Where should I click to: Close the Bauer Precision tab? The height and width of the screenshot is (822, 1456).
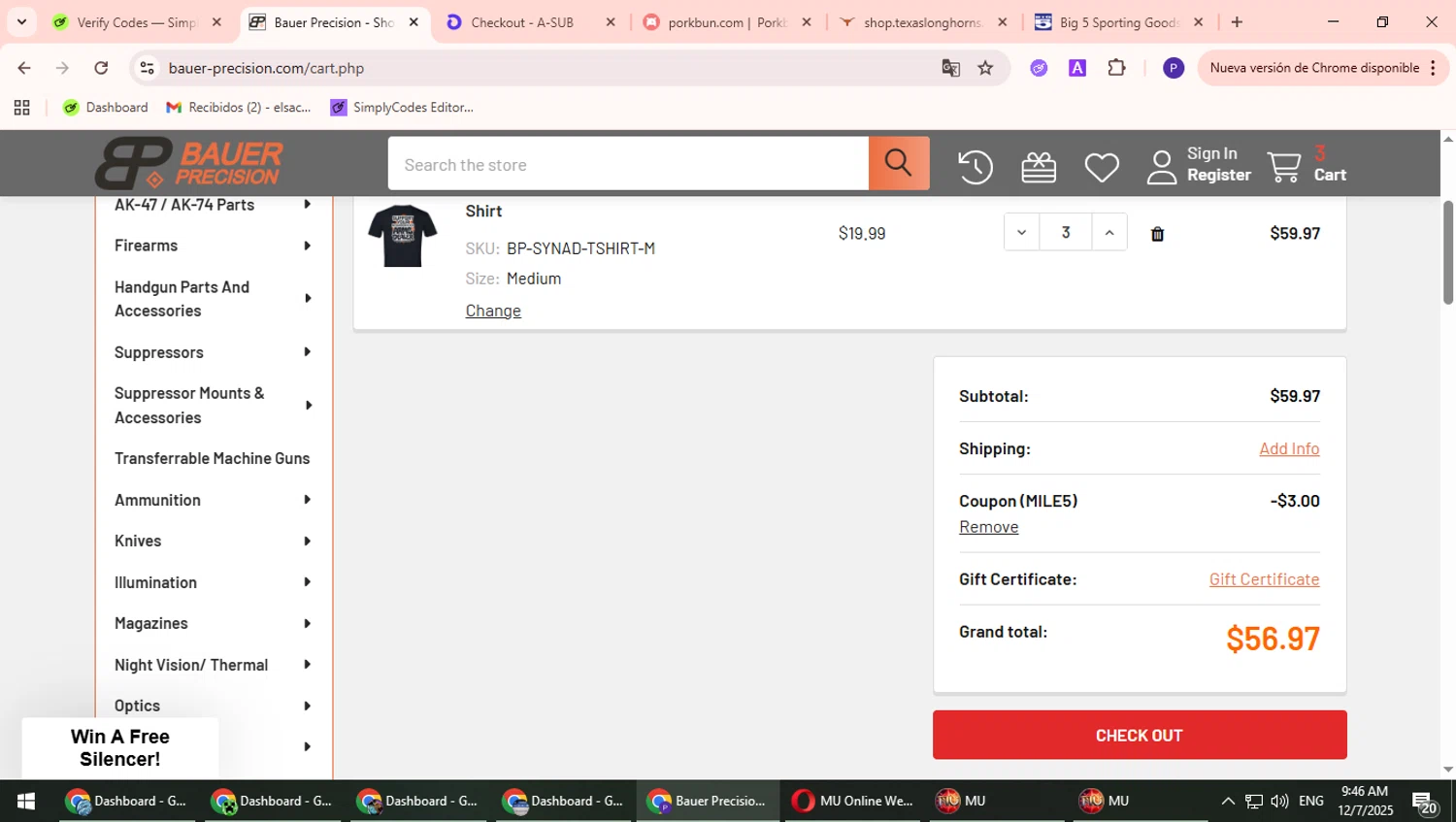pos(414,22)
